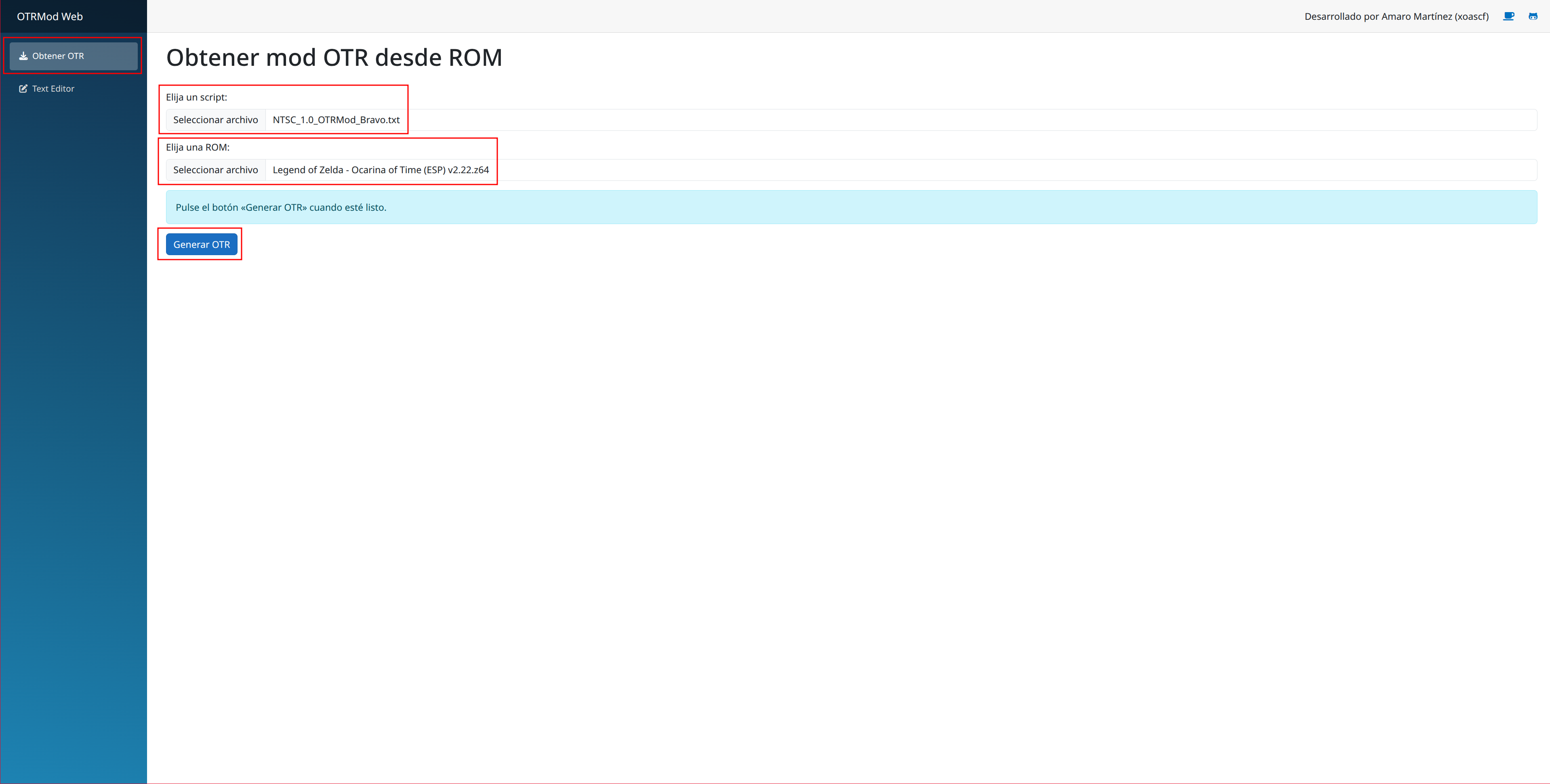Image resolution: width=1550 pixels, height=784 pixels.
Task: Click Seleccionar archivo for the script
Action: pyautogui.click(x=215, y=119)
